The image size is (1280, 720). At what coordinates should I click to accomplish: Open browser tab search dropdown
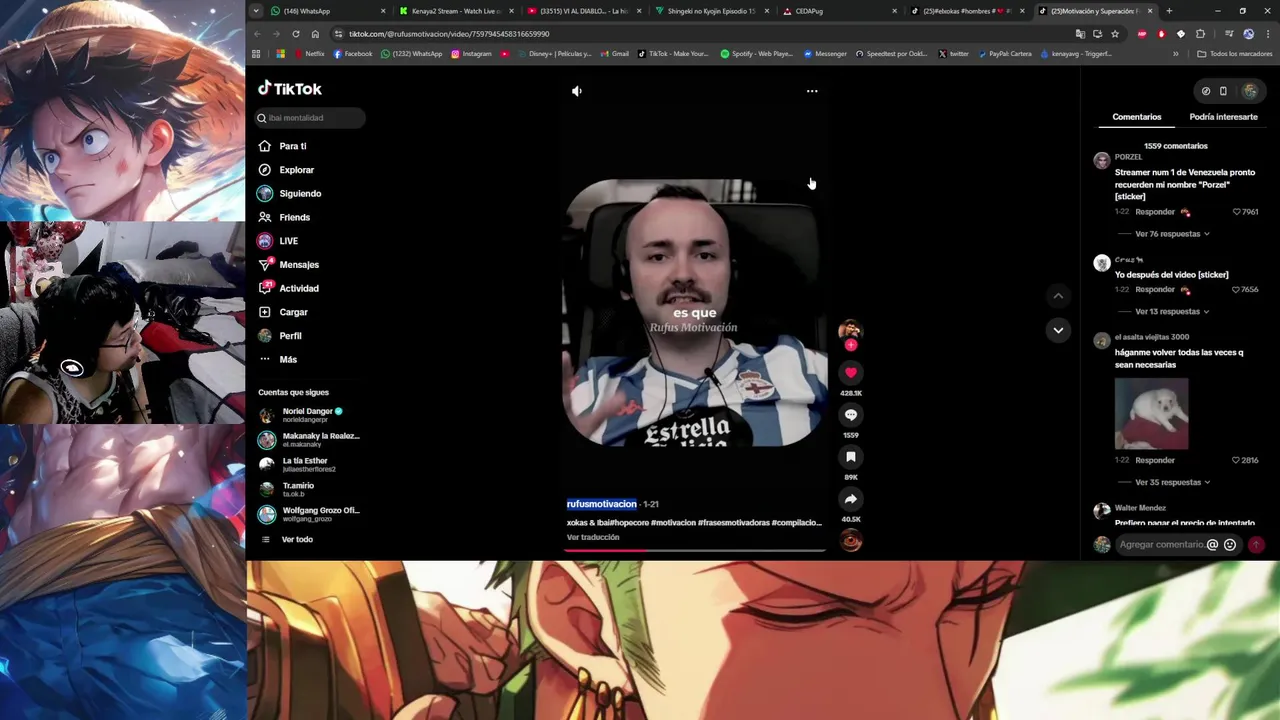click(x=256, y=11)
